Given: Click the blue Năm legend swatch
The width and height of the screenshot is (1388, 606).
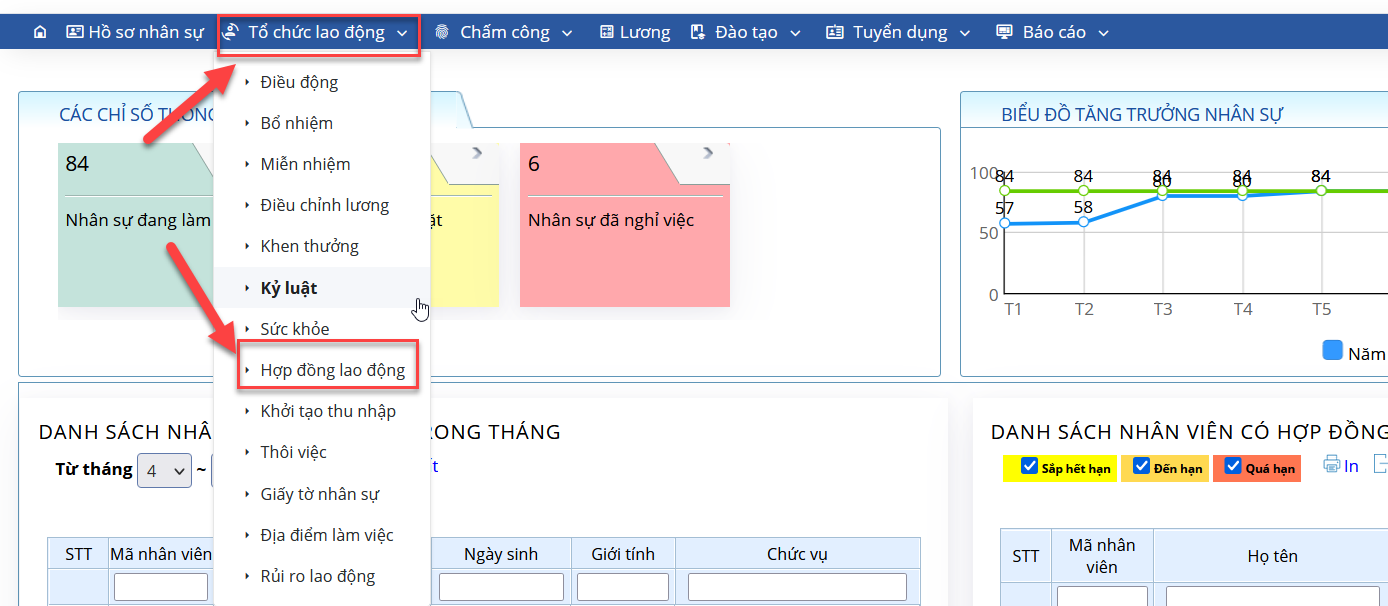Looking at the screenshot, I should 1332,350.
